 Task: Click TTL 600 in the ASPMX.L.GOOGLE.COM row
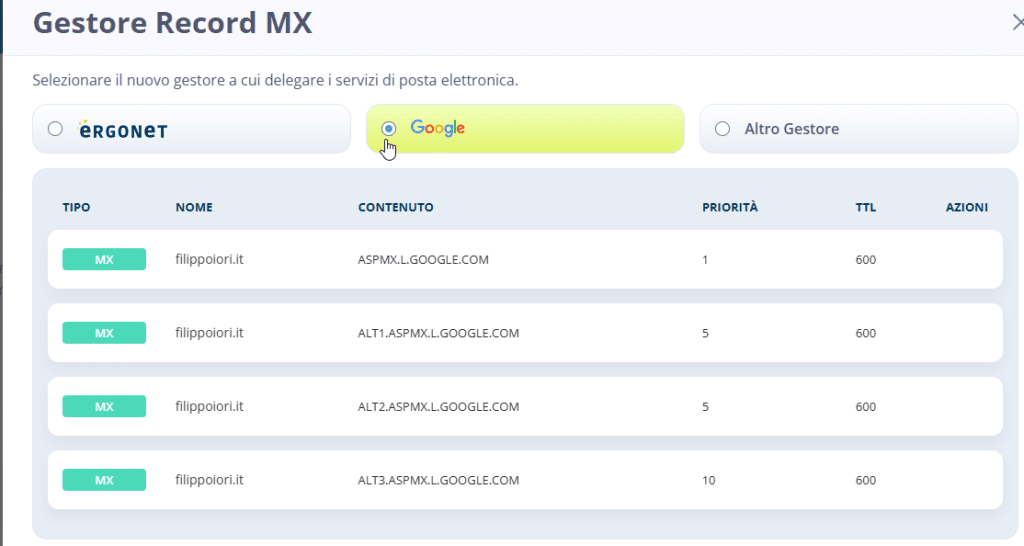866,259
